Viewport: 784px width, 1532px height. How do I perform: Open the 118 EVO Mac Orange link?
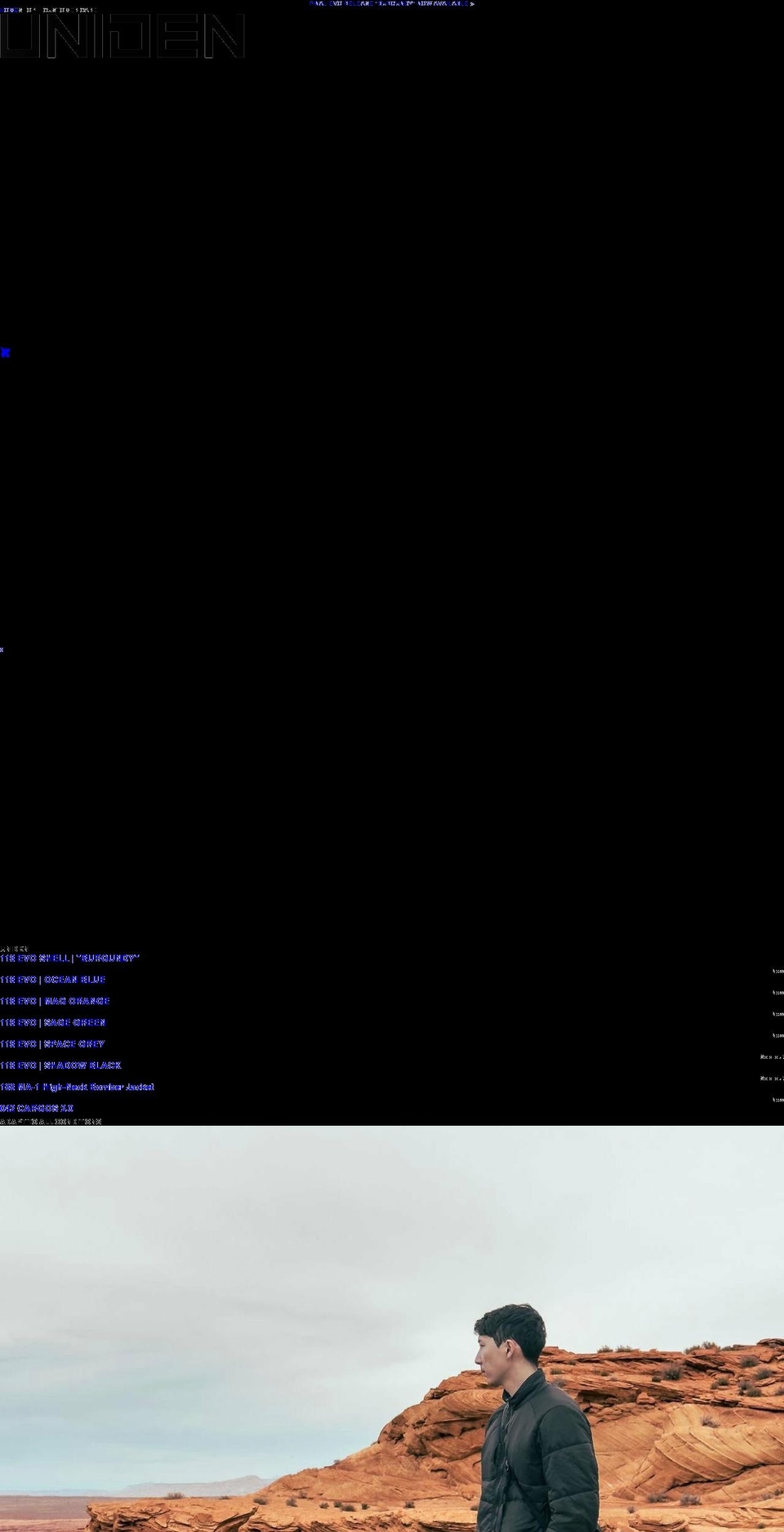55,1001
